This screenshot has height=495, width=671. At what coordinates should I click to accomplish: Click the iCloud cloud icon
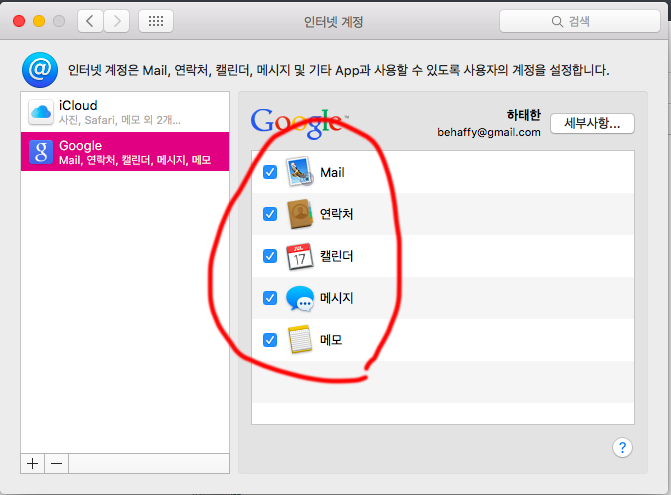tap(41, 112)
